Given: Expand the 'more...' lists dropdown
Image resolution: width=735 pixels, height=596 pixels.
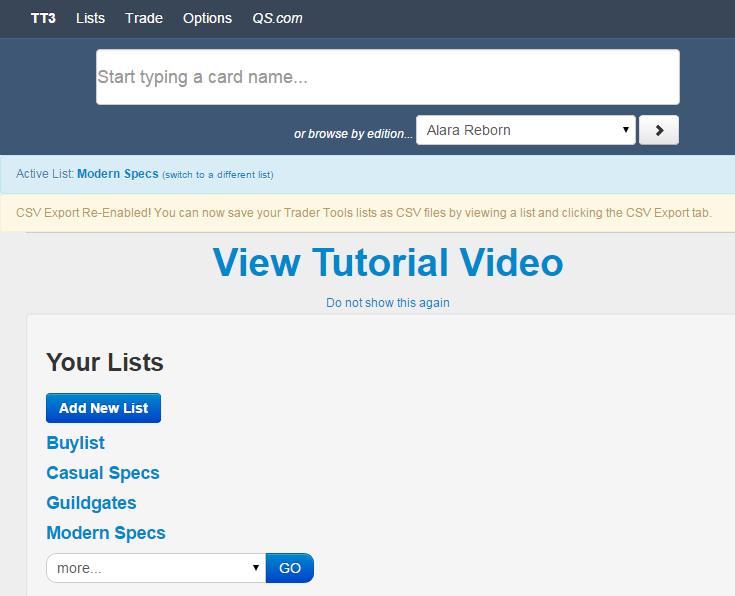Looking at the screenshot, I should pos(155,568).
